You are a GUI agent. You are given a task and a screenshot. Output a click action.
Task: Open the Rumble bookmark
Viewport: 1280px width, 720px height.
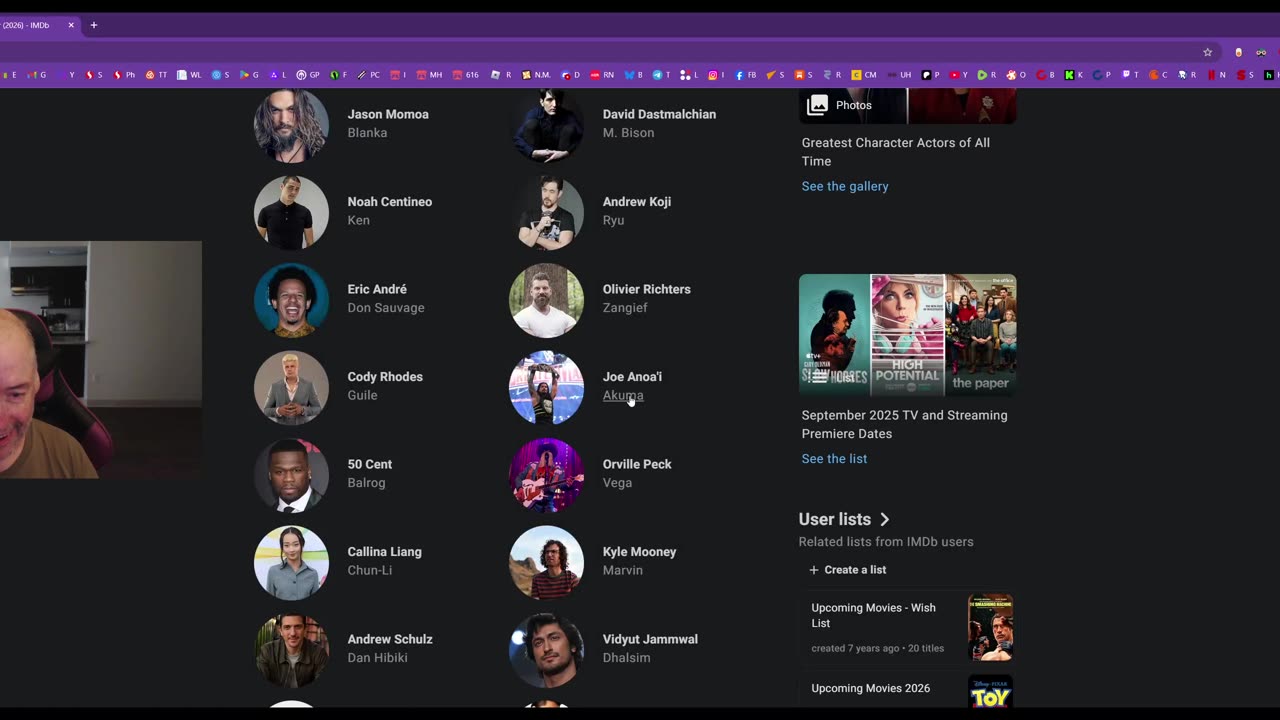pos(986,75)
